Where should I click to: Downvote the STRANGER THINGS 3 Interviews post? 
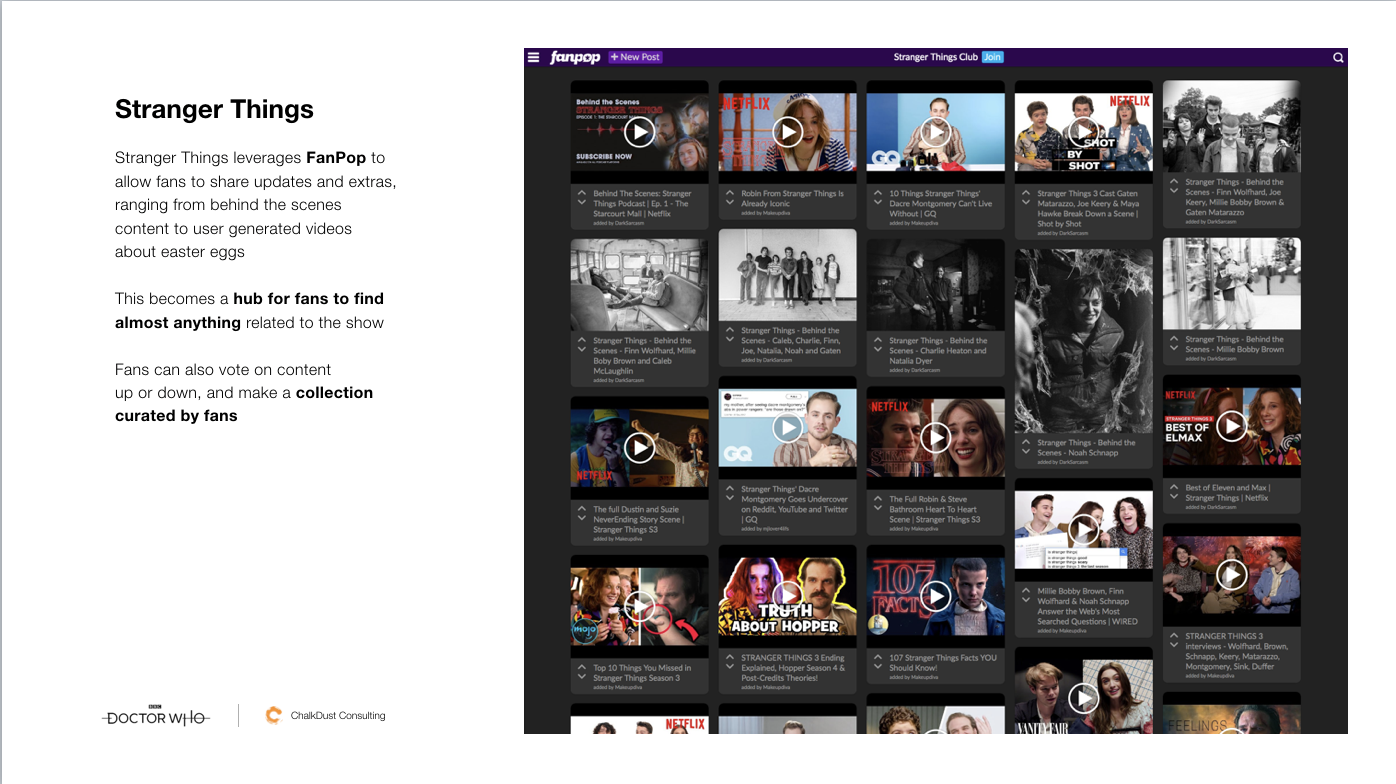(x=1174, y=646)
